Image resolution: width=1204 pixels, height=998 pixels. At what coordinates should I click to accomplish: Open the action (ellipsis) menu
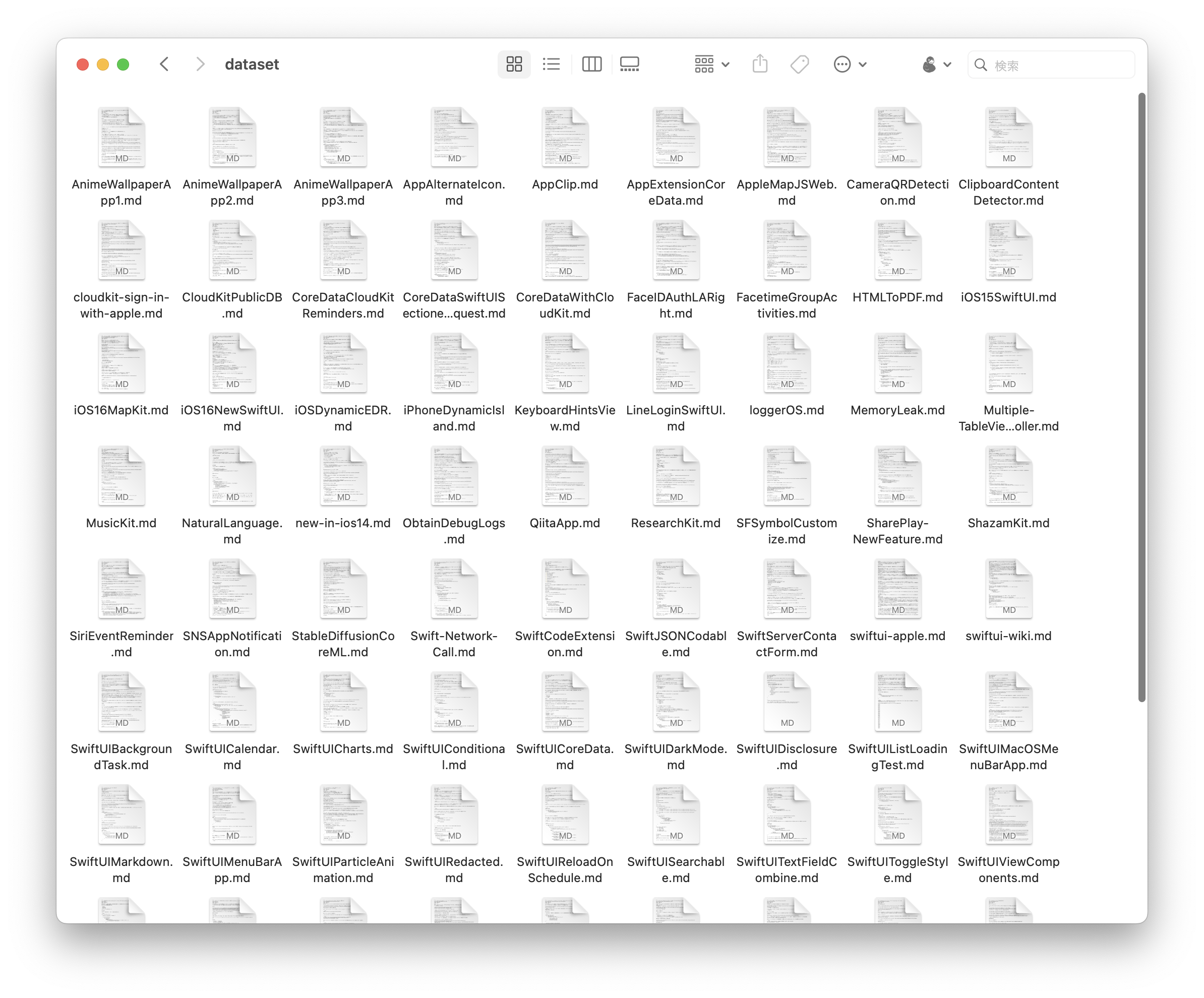[850, 64]
